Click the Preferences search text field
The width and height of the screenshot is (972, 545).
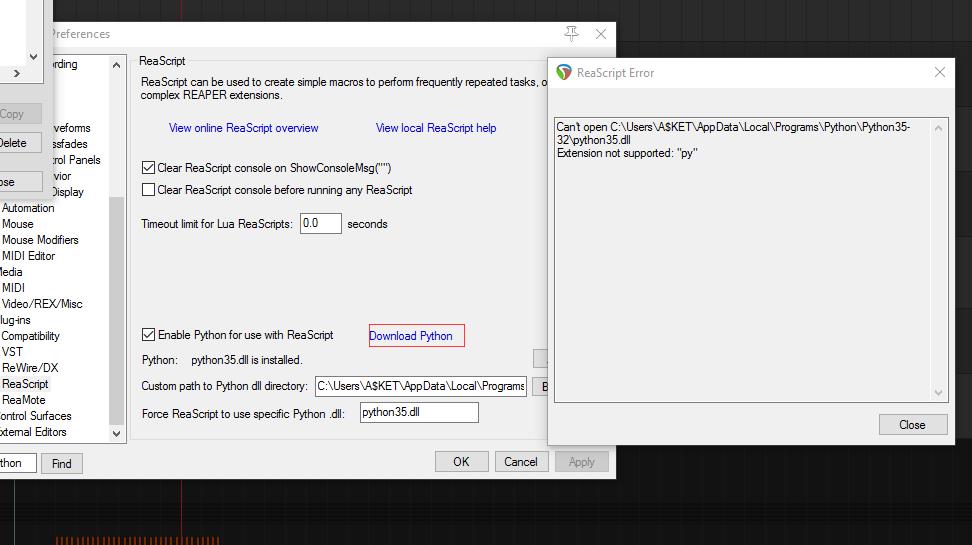18,463
